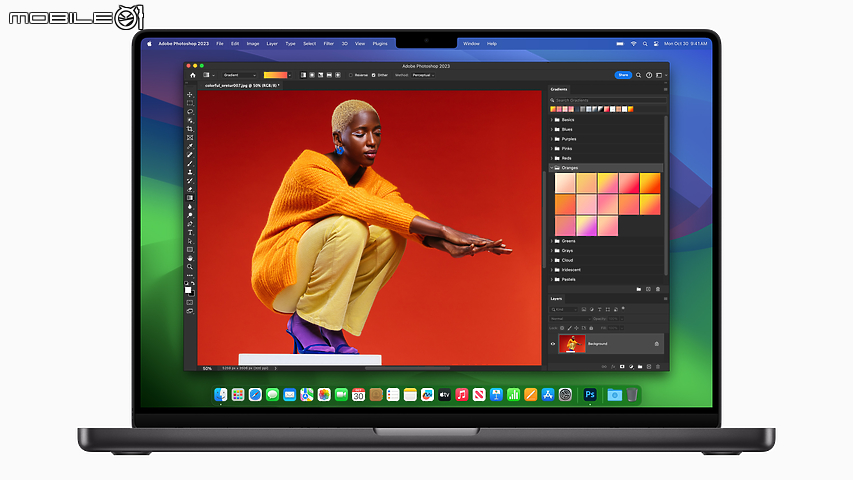Select the Frame tool
This screenshot has height=480, width=853.
click(190, 138)
